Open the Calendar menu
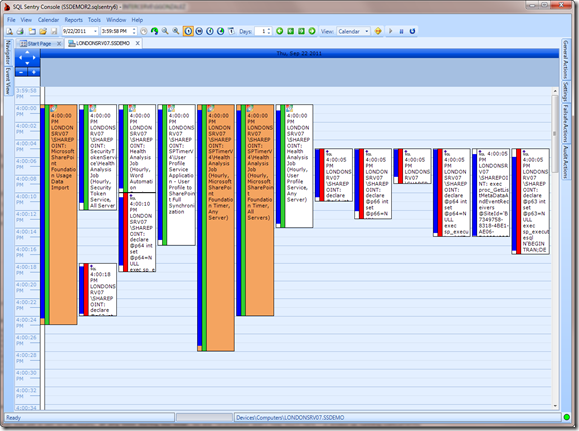Screen dimensions: 579x431 point(48,20)
